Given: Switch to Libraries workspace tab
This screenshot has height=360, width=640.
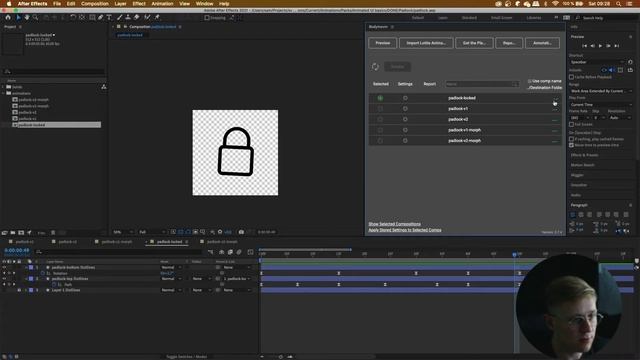Looking at the screenshot, I should (533, 18).
